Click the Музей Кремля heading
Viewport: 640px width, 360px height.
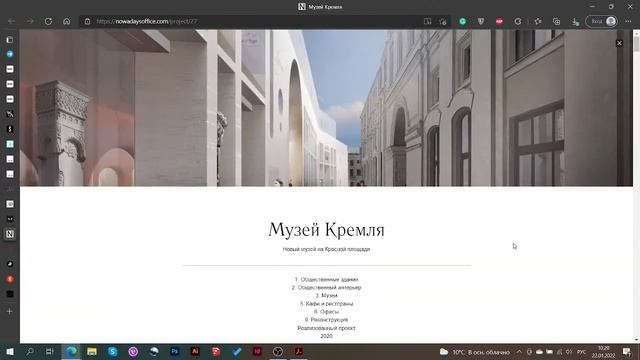pyautogui.click(x=327, y=229)
